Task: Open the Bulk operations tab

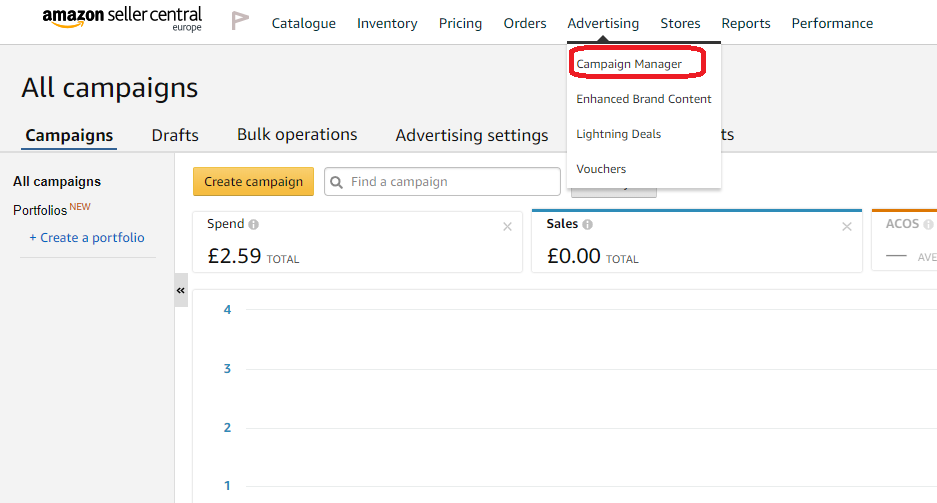Action: [297, 134]
